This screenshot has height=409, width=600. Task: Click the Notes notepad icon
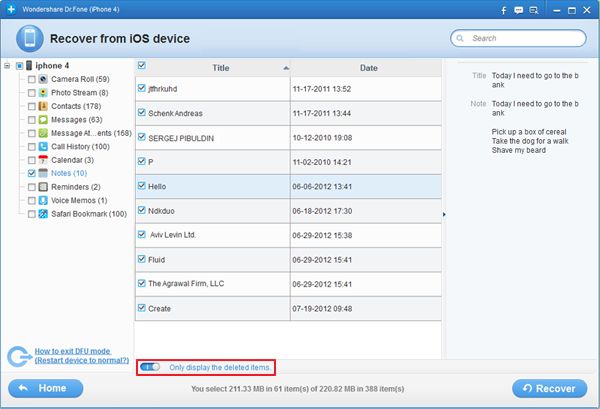43,173
